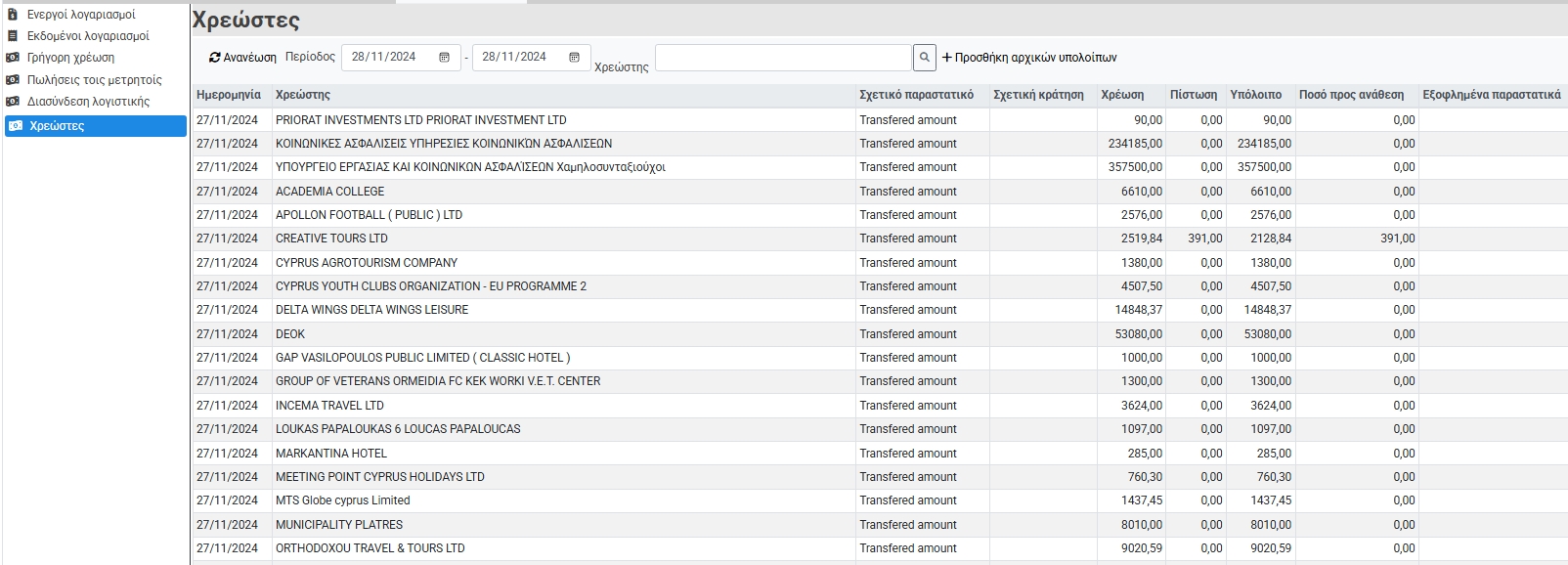Open Εκδομένοι λογαριασμοί in the sidebar
The width and height of the screenshot is (1568, 565).
88,36
